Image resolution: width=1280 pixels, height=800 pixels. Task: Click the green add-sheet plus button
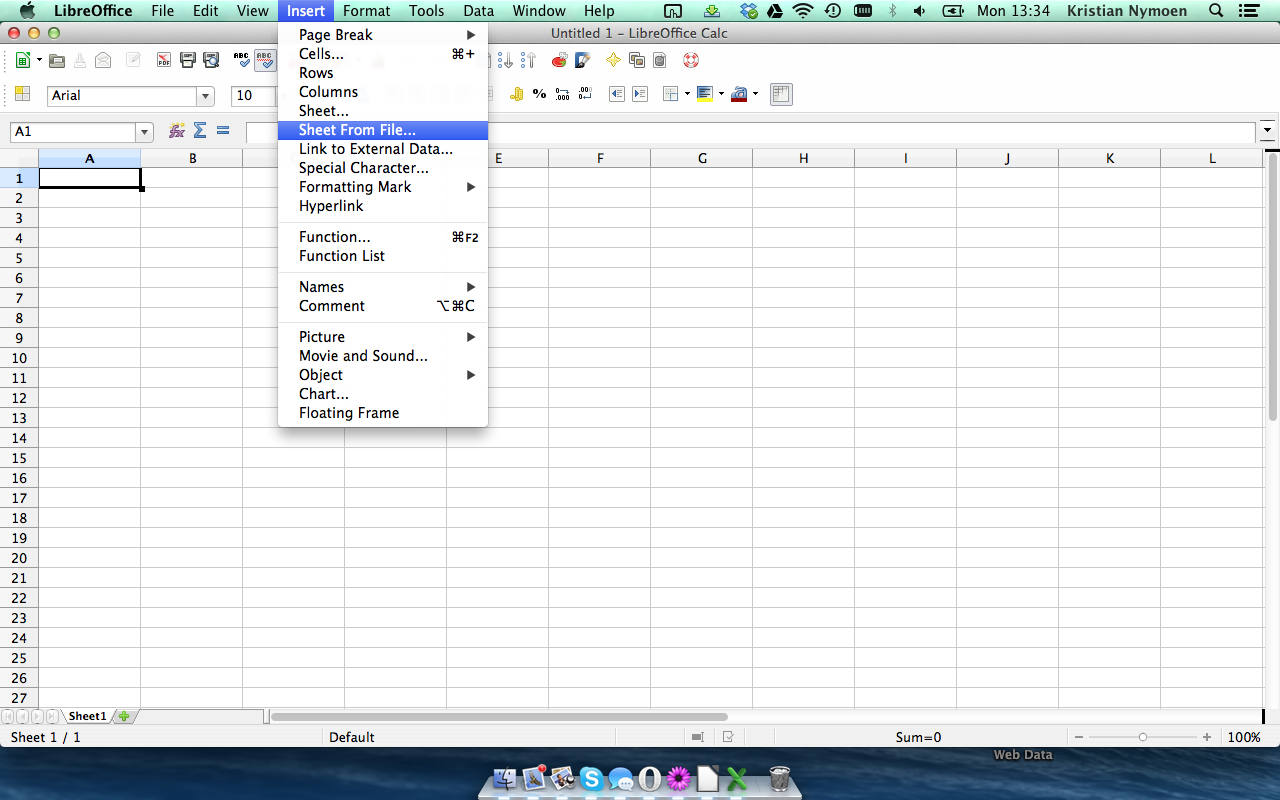pos(124,716)
